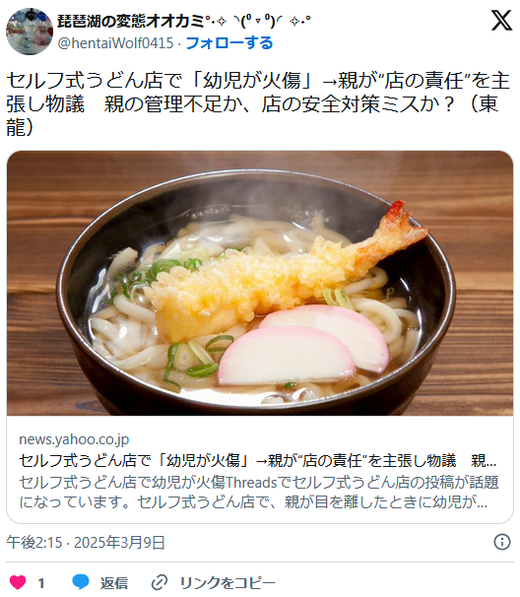This screenshot has width=520, height=597.
Task: Click the card description mentioning Threads
Action: coord(259,492)
